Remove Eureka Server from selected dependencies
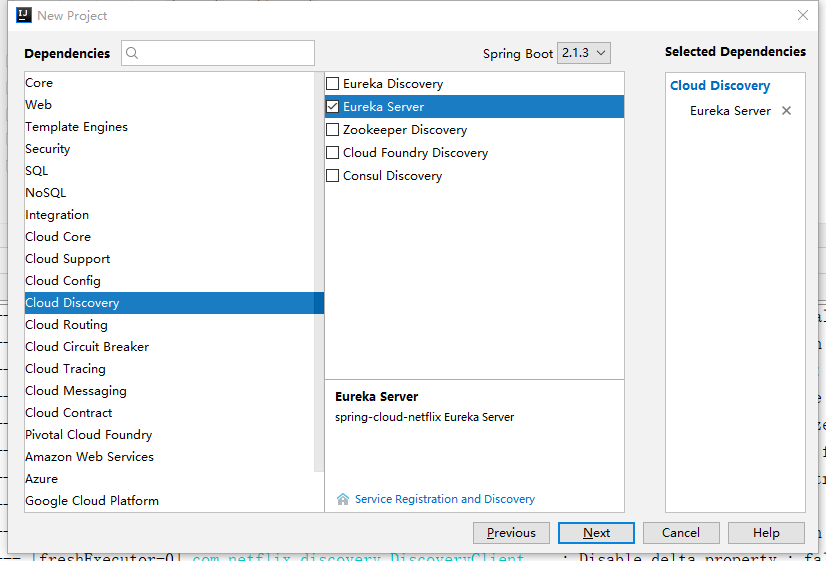Image resolution: width=826 pixels, height=561 pixels. tap(786, 111)
